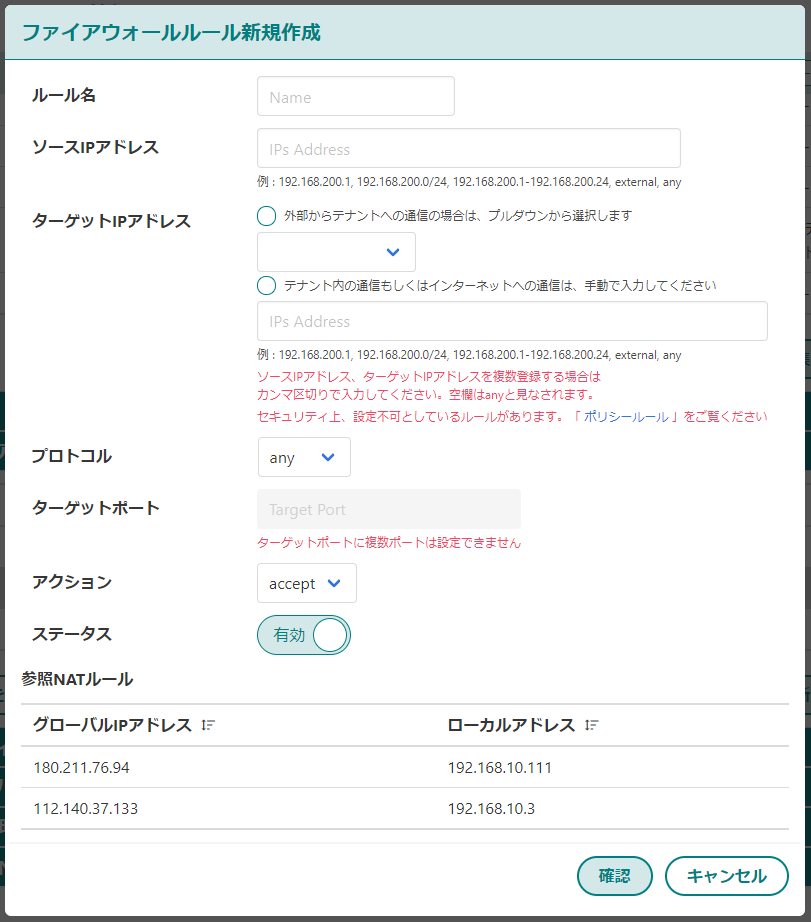Sort by ローカルアドレス column icon
Image resolution: width=811 pixels, height=922 pixels.
point(591,725)
